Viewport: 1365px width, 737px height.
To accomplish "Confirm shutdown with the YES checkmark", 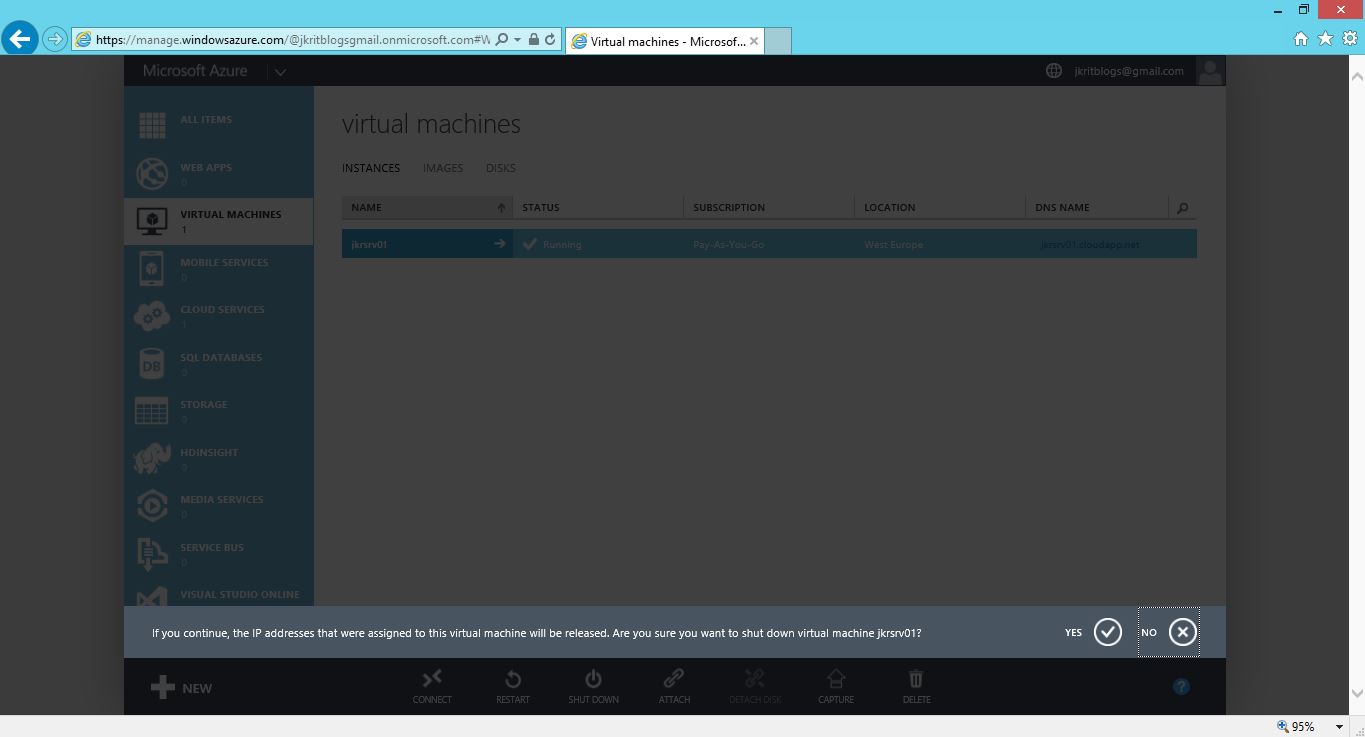I will [x=1107, y=632].
